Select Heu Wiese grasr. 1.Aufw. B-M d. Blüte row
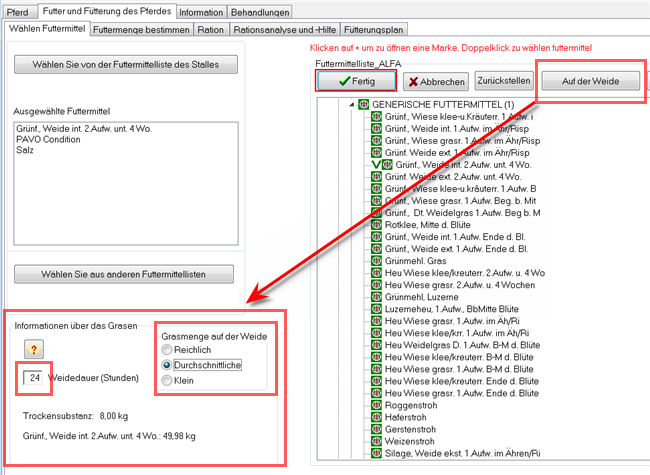The image size is (650, 475). (458, 369)
